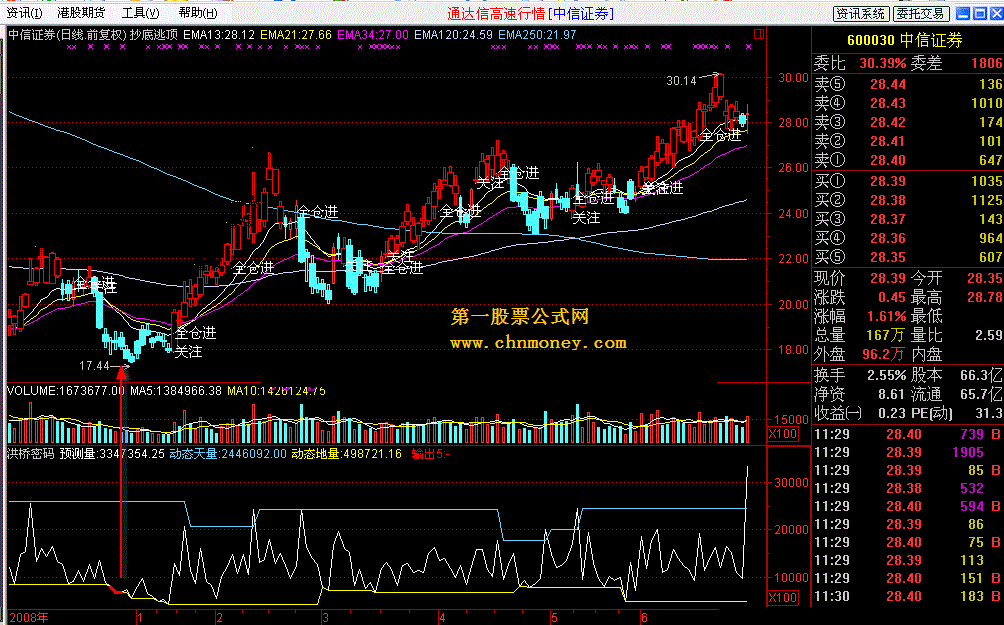This screenshot has height=625, width=1004.
Task: Select the EMA250:21.97 legend label
Action: [x=537, y=35]
